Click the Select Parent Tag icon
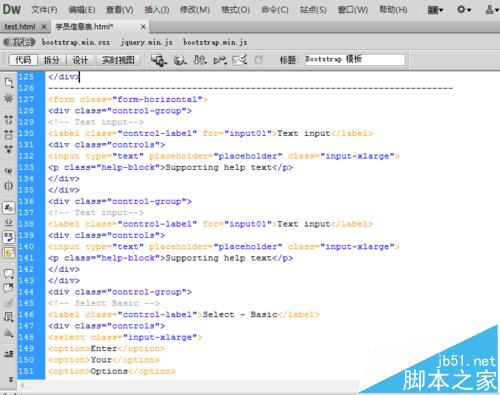Image resolution: width=500 pixels, height=395 pixels. [x=9, y=171]
